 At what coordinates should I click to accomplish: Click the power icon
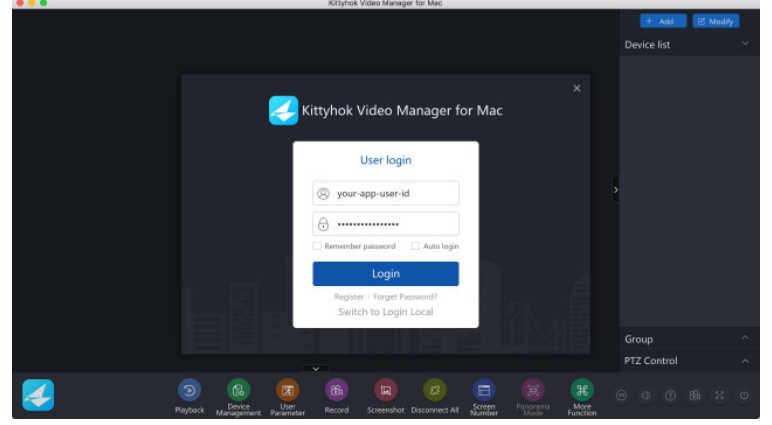(x=744, y=395)
